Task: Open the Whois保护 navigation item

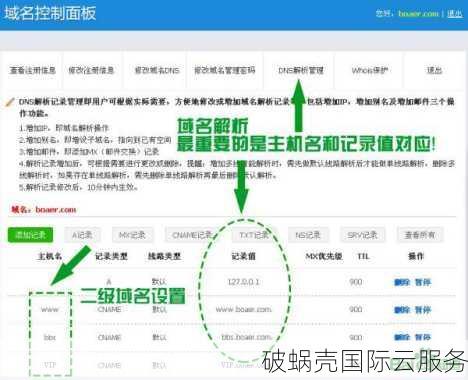Action: tap(370, 70)
